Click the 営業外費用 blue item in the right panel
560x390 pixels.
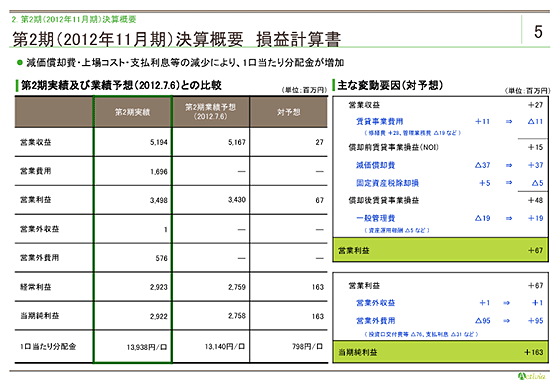pos(375,321)
